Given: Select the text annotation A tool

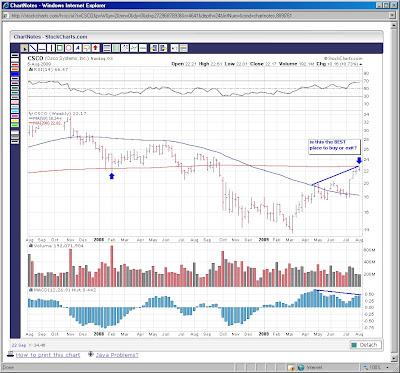Looking at the screenshot, I should [x=78, y=48].
